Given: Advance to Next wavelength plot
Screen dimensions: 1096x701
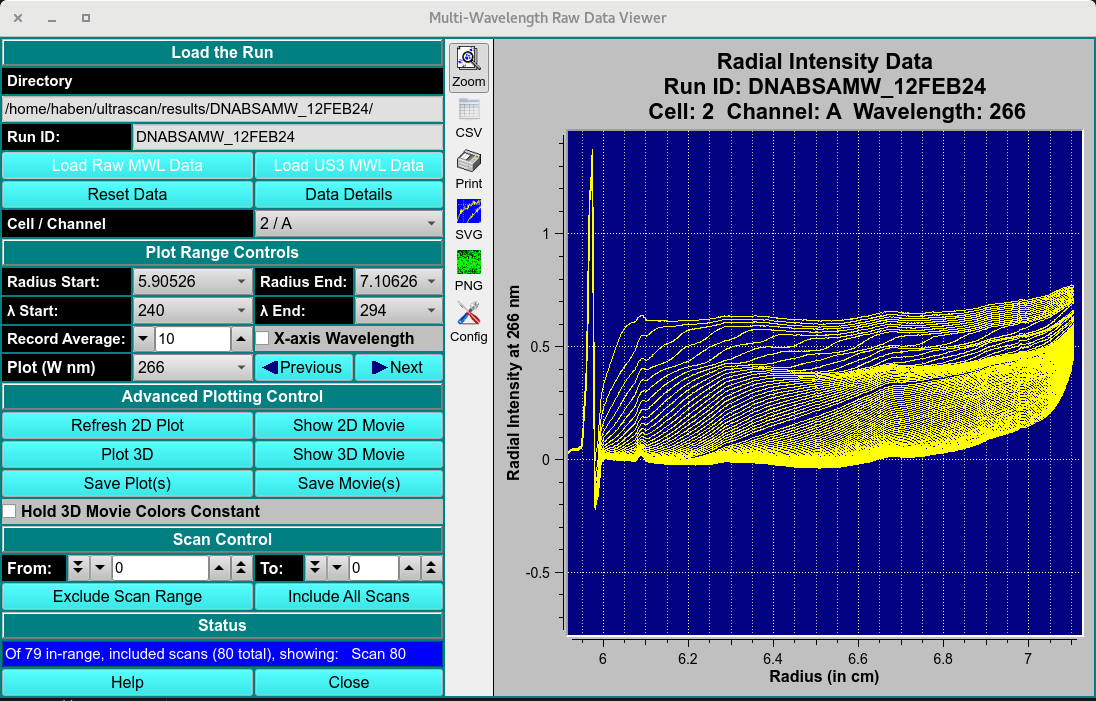Looking at the screenshot, I should point(398,368).
